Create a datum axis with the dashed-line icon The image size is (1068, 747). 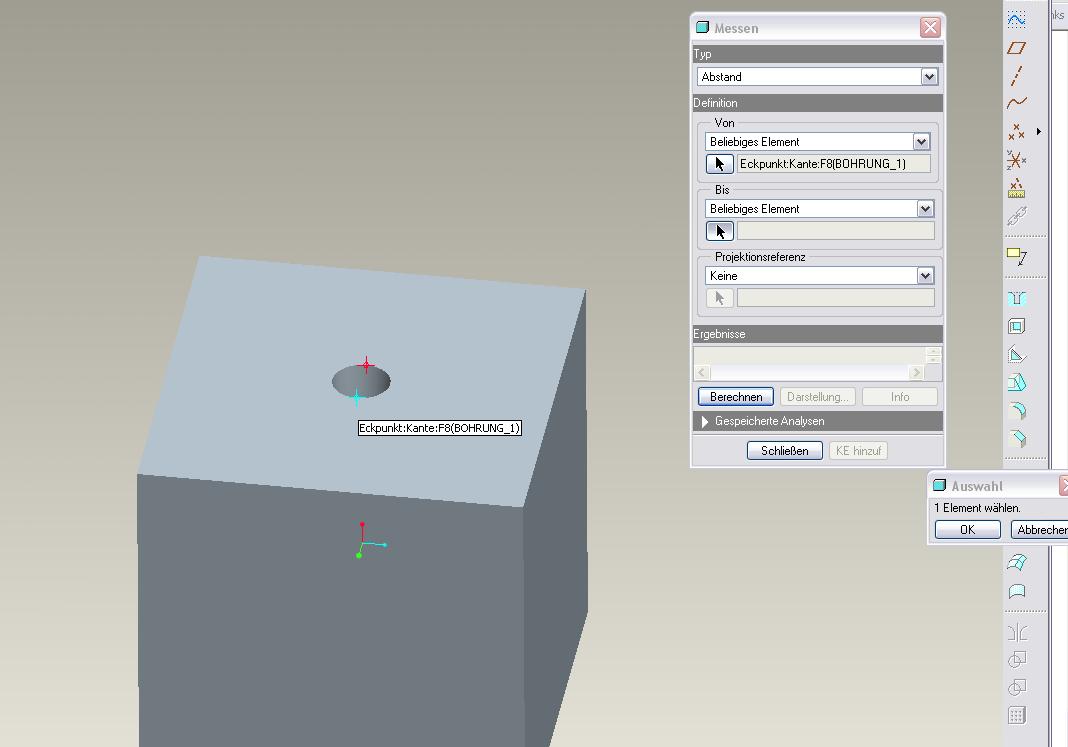(1016, 75)
